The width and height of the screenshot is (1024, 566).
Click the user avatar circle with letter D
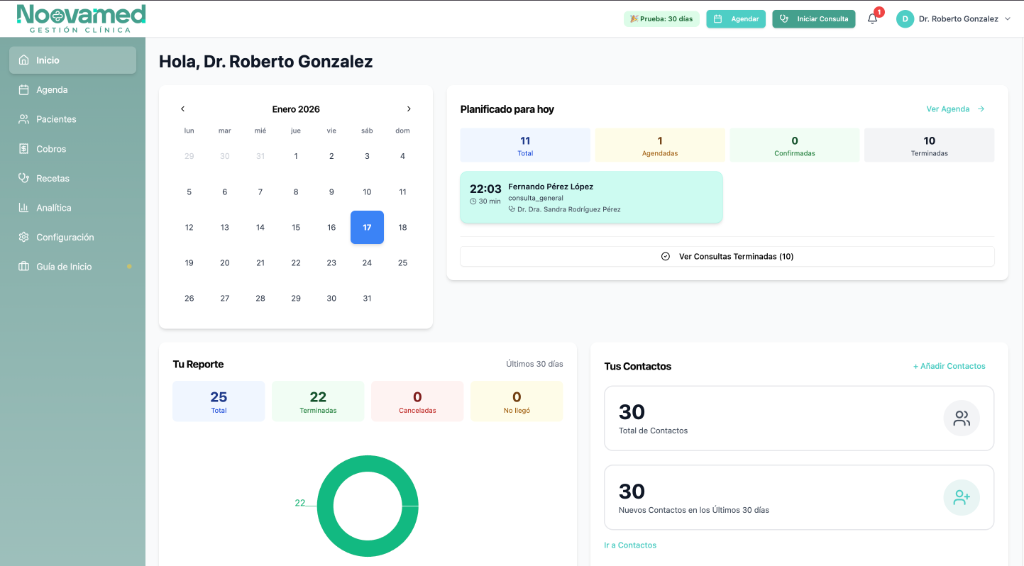coord(905,19)
